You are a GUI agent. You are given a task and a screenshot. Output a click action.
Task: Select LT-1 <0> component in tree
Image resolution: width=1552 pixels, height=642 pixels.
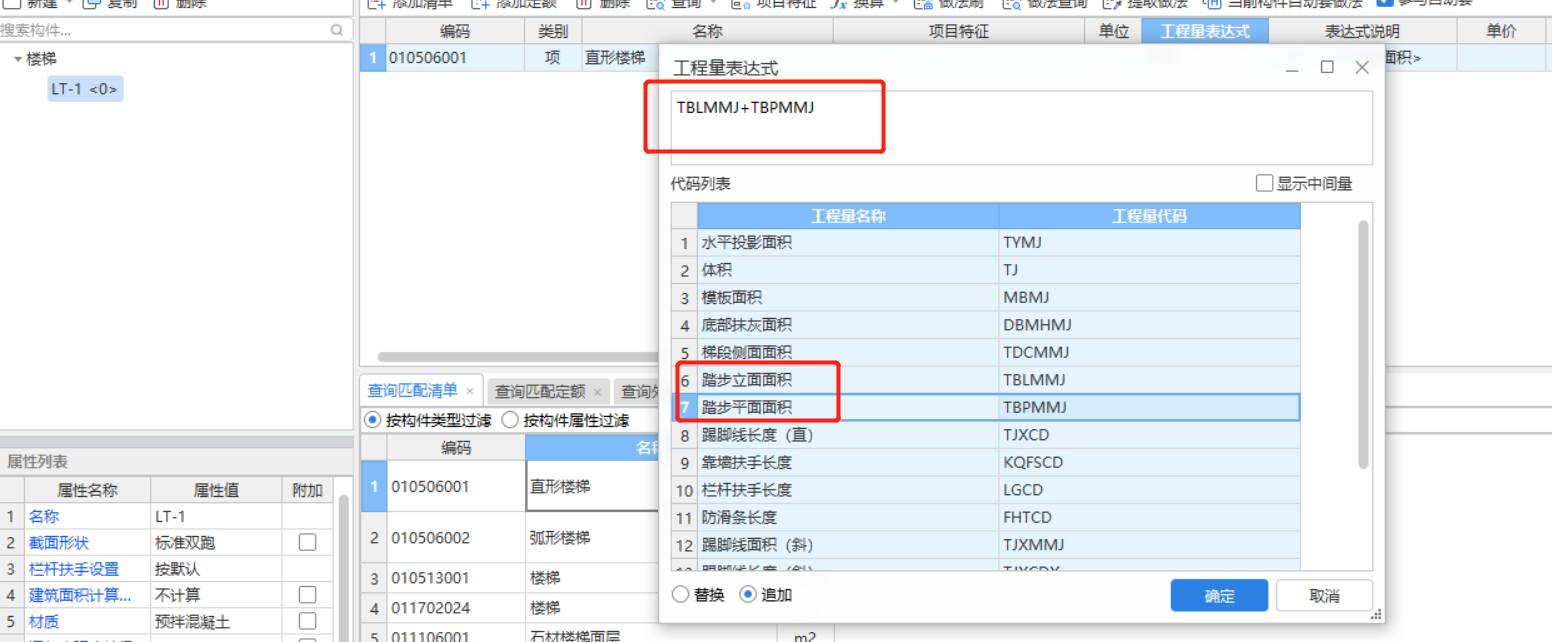(x=85, y=89)
